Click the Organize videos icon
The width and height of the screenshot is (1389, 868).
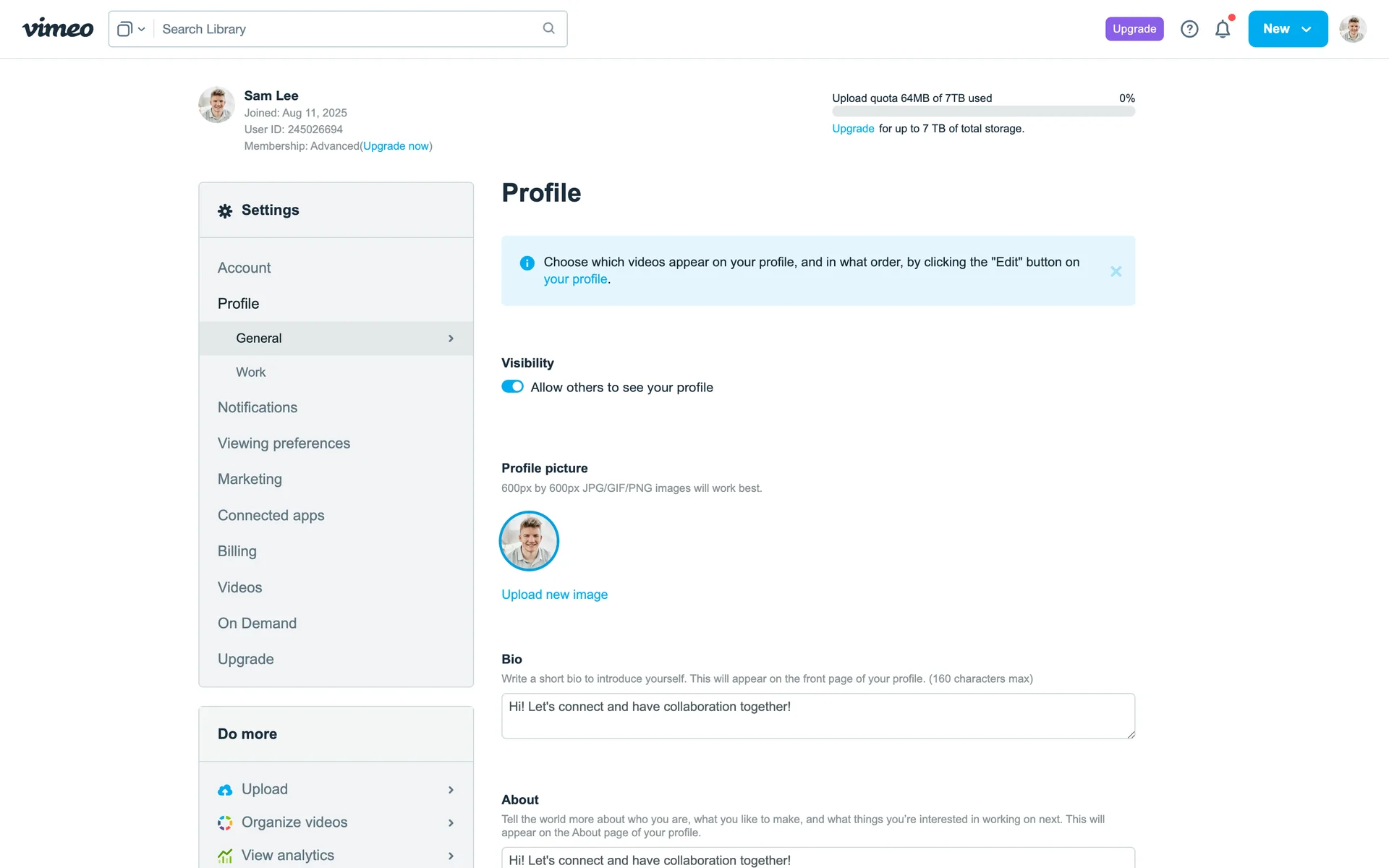(225, 823)
